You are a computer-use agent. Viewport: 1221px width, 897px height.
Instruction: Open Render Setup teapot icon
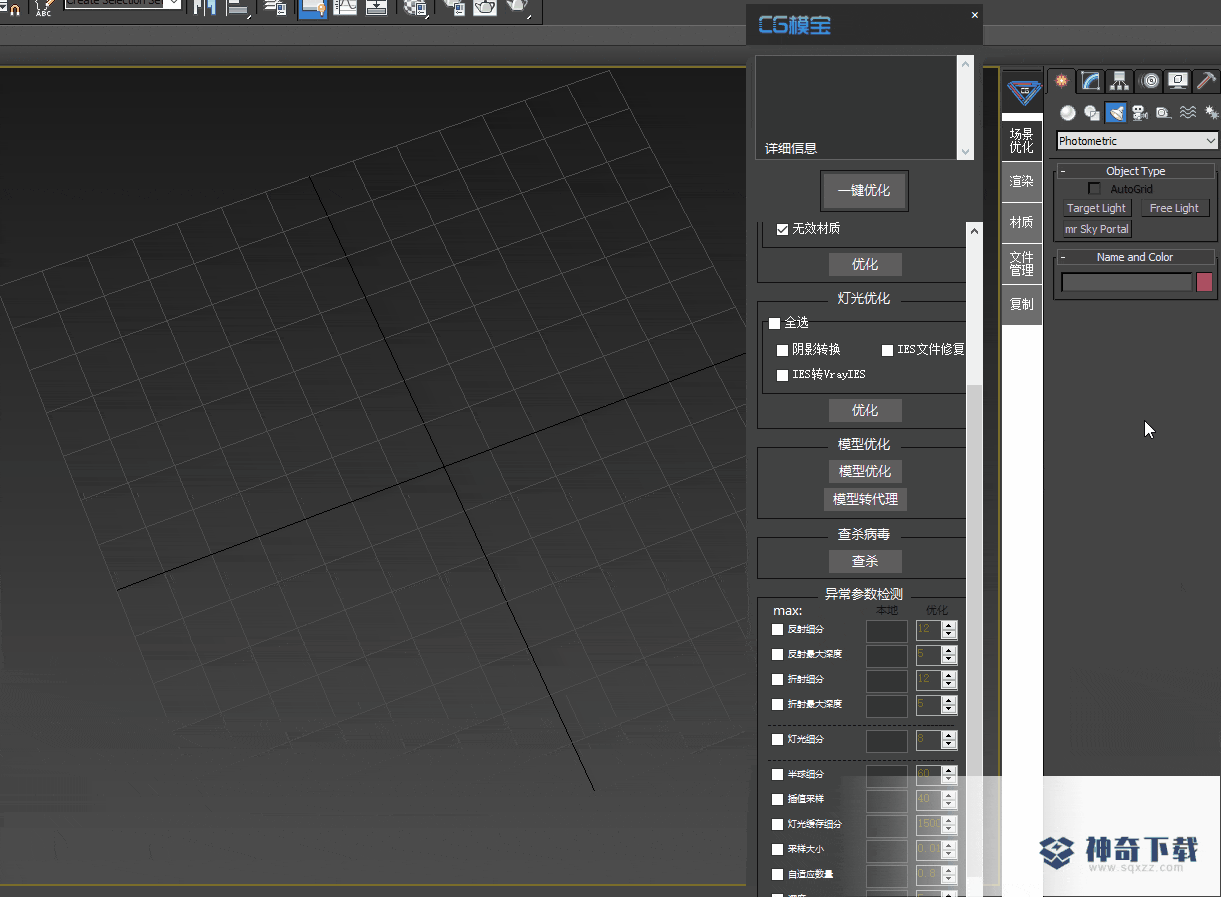pyautogui.click(x=454, y=8)
